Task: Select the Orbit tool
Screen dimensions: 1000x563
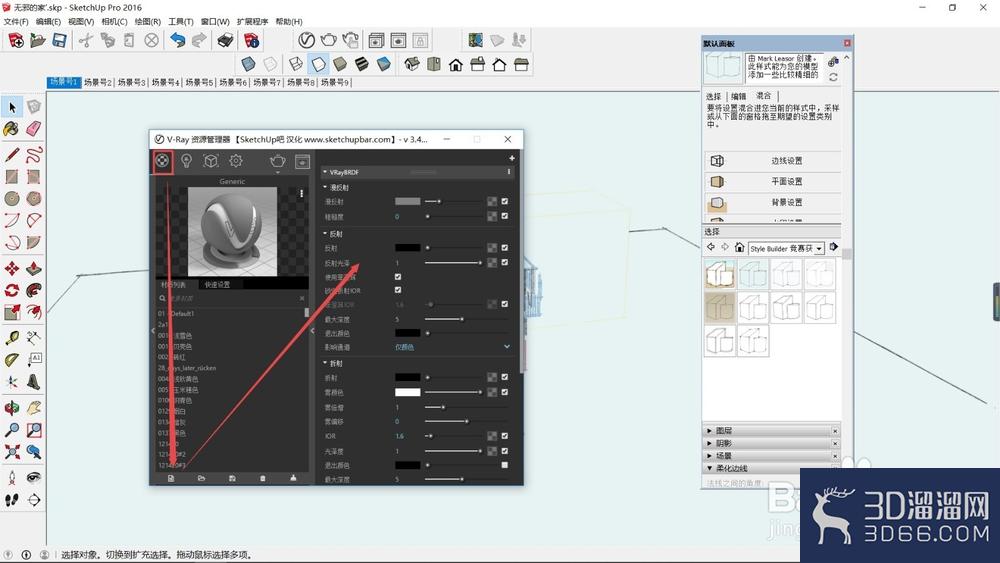Action: (x=11, y=408)
